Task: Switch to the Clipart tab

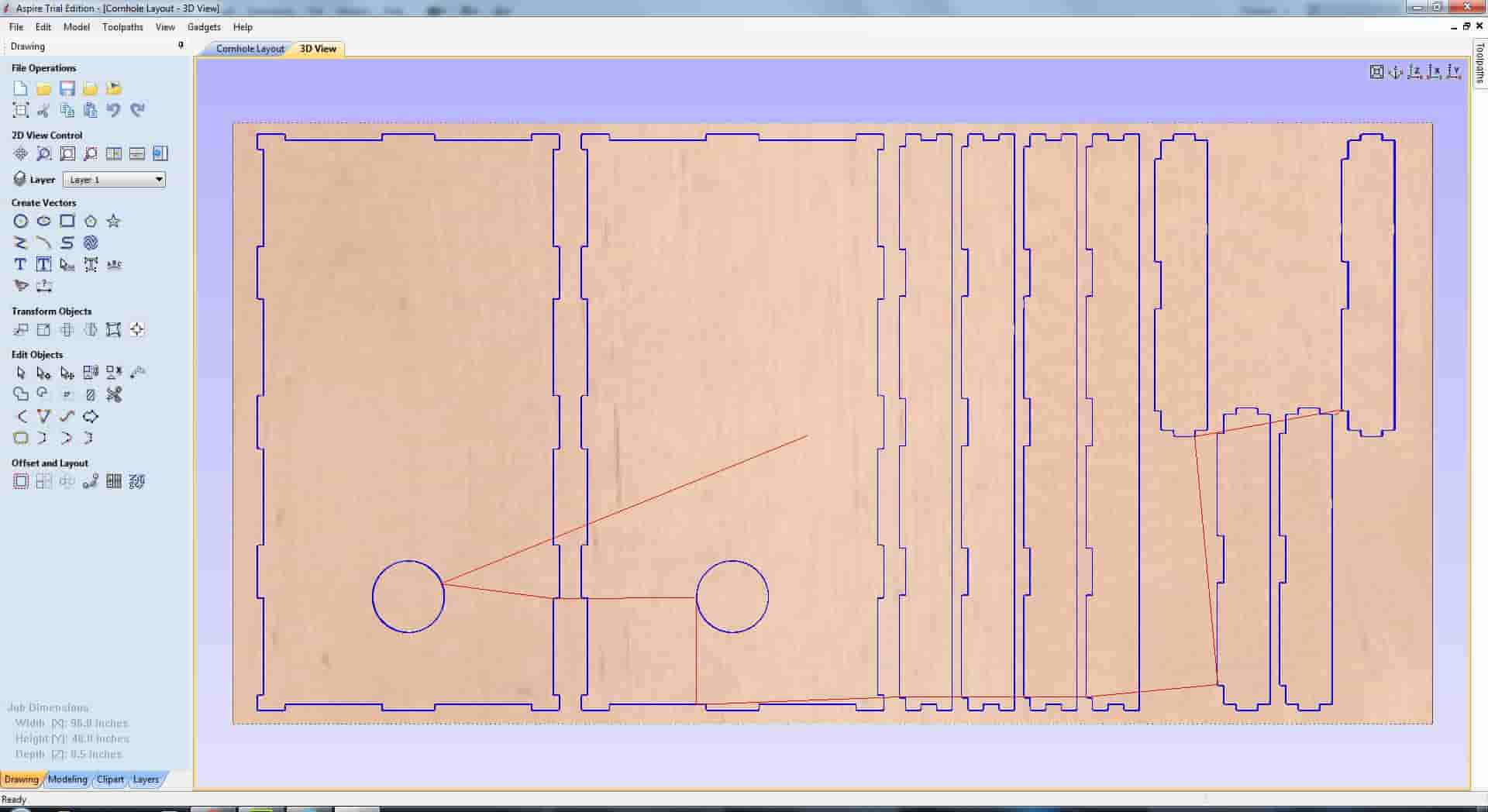Action: tap(110, 779)
